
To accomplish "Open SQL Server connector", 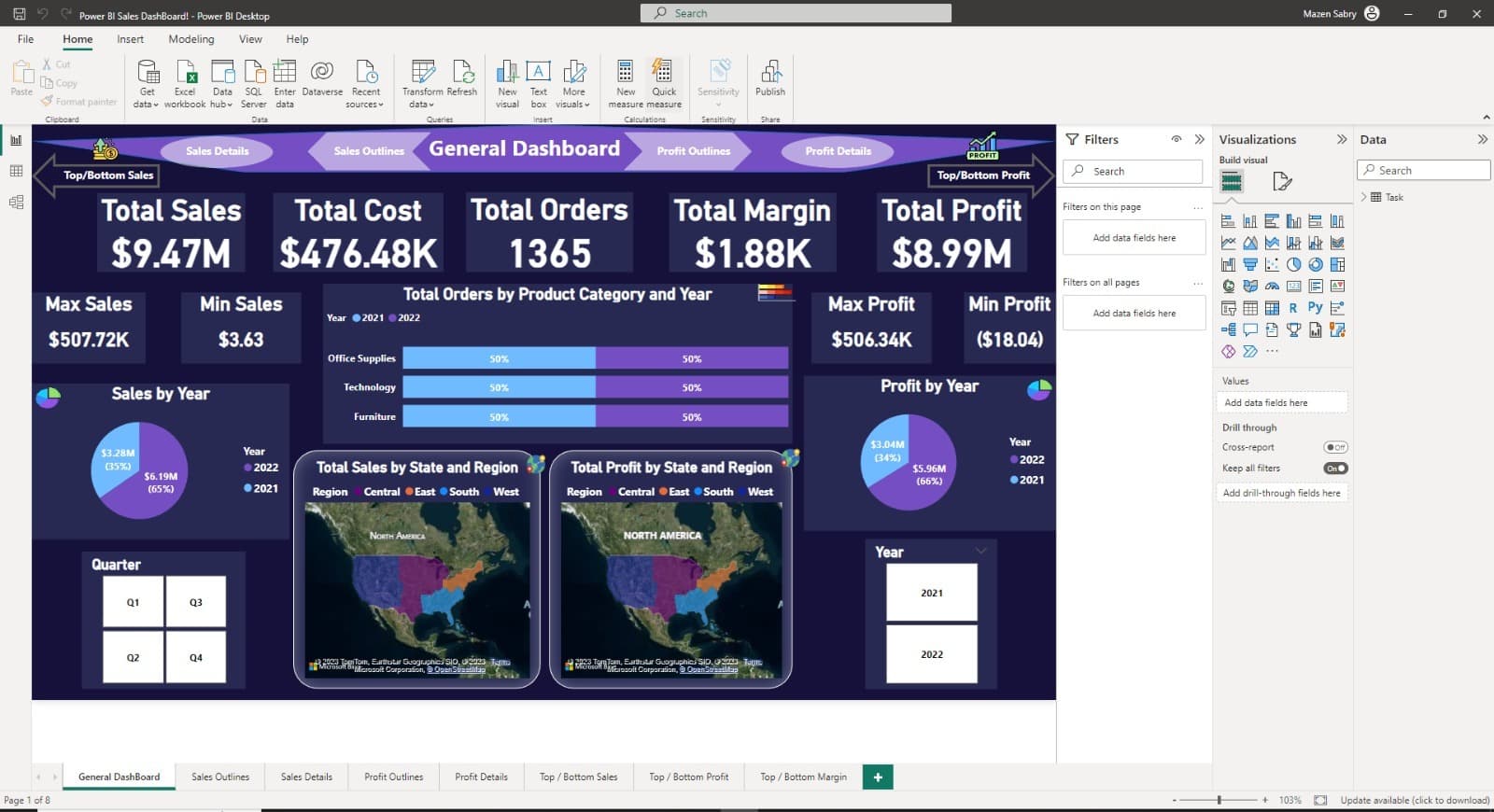I will click(x=254, y=84).
